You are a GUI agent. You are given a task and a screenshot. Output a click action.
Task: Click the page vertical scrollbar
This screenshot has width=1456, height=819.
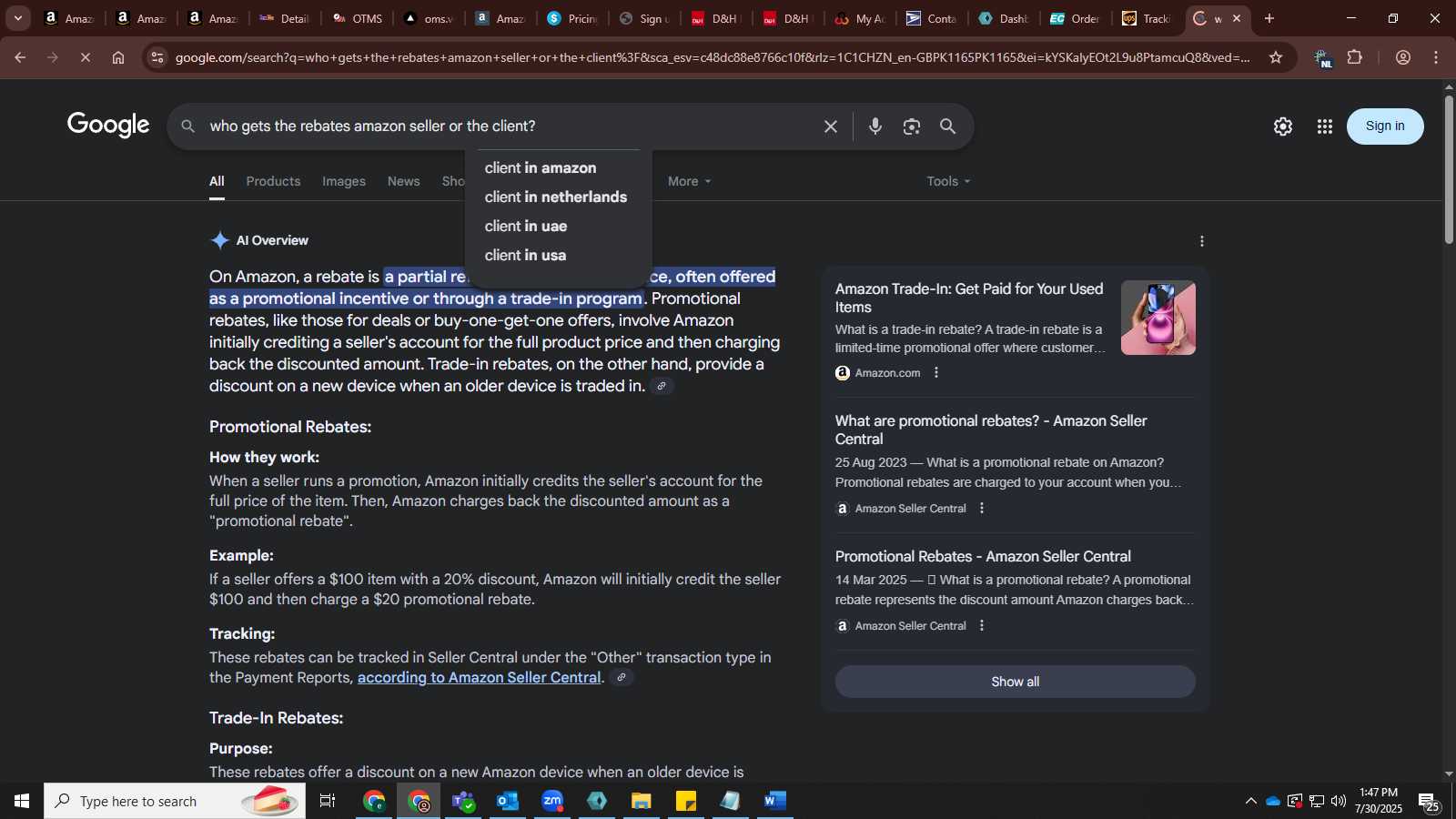point(1449,169)
